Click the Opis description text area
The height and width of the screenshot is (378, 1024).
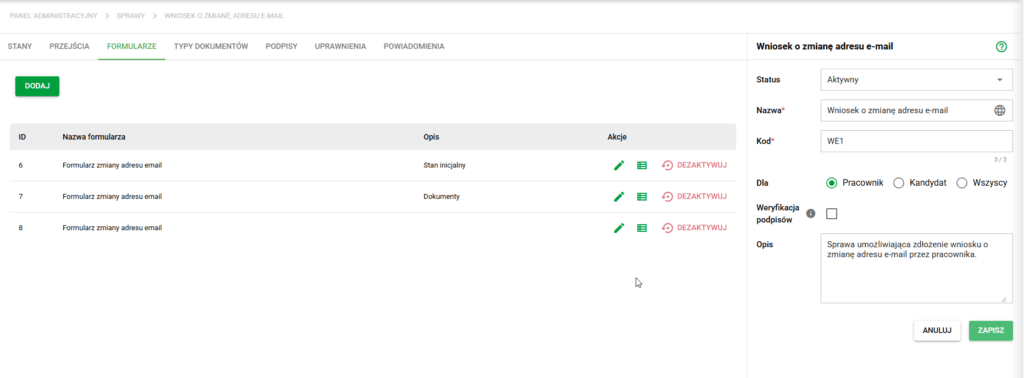[x=916, y=268]
